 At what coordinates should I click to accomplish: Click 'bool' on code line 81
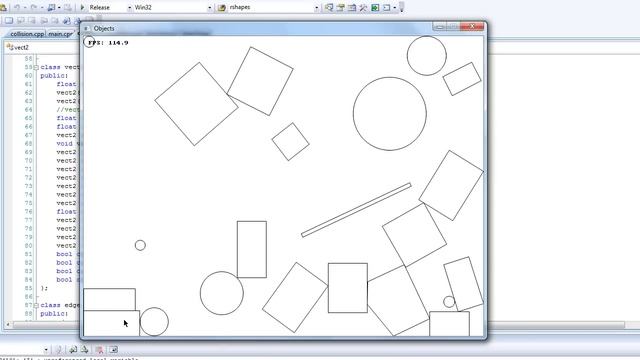(x=64, y=254)
